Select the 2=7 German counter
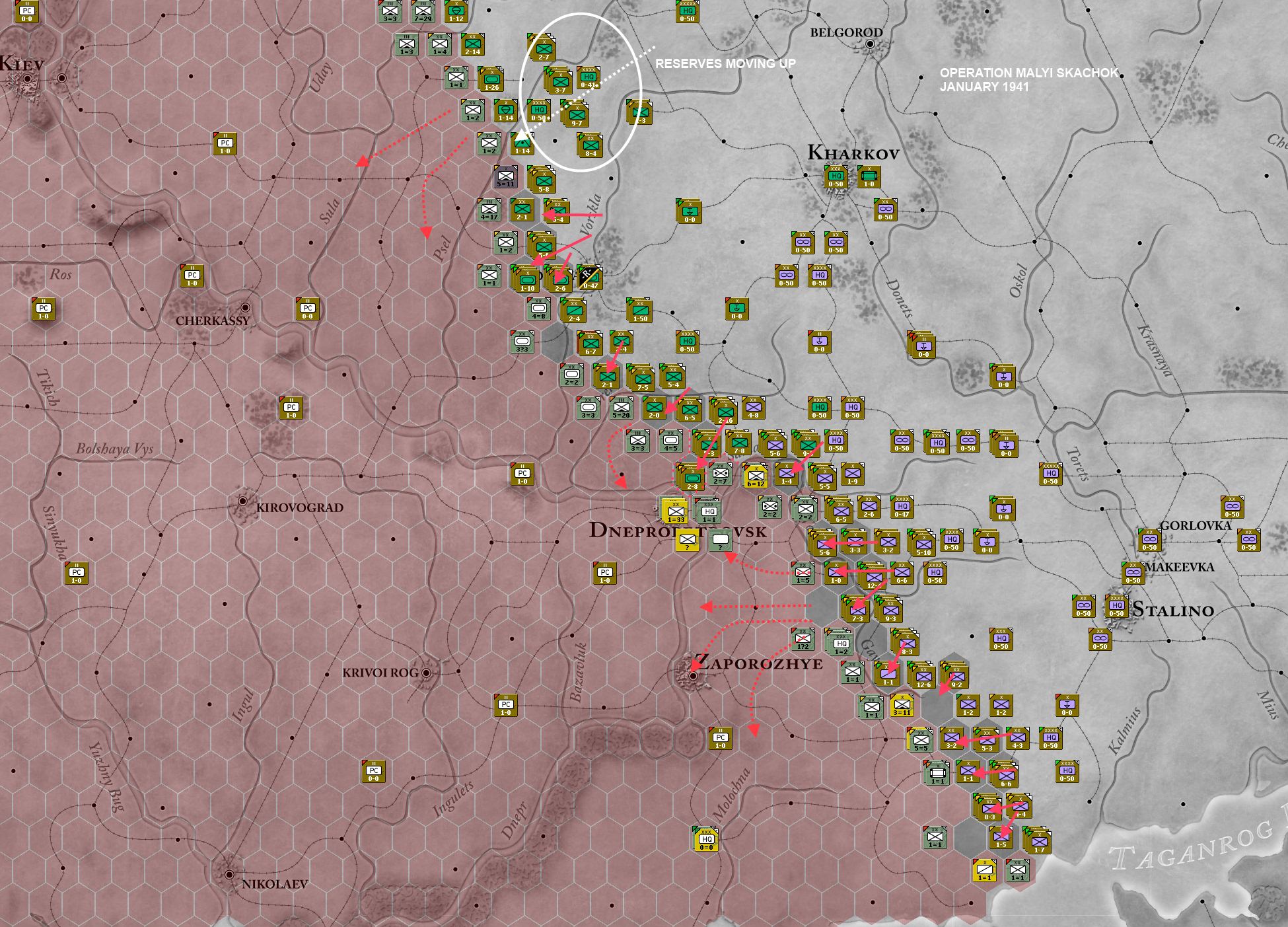This screenshot has height=927, width=1288. [x=720, y=474]
